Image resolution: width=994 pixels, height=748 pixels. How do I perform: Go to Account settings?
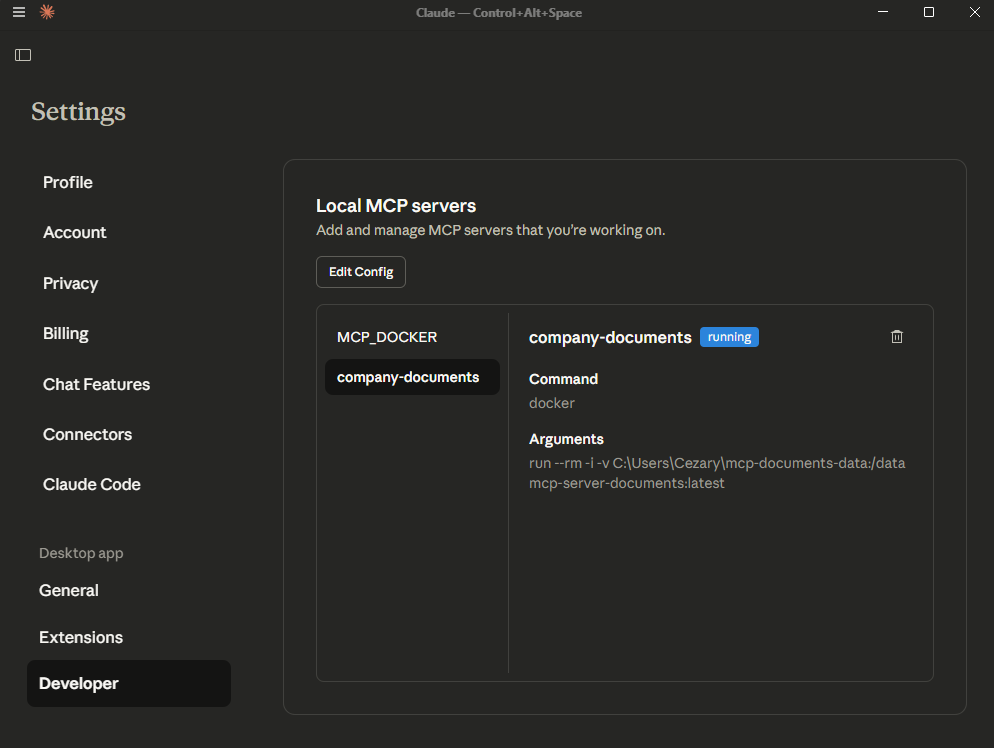click(x=75, y=233)
